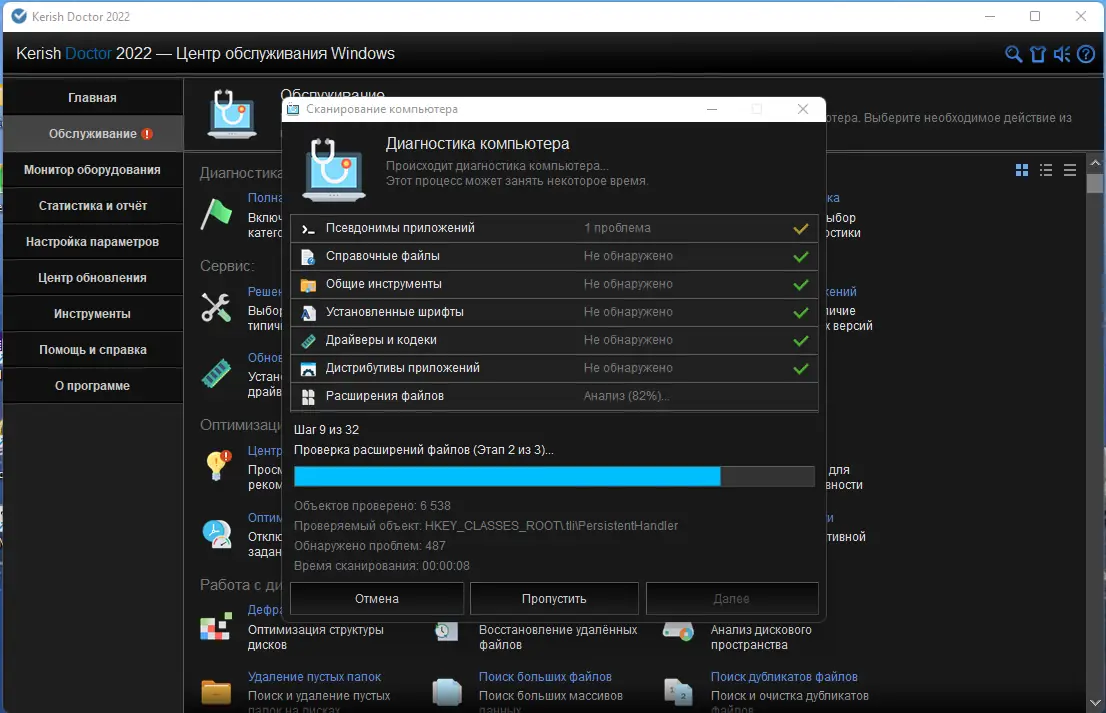Open the search magnifier icon in header
1106x713 pixels.
tap(1013, 54)
